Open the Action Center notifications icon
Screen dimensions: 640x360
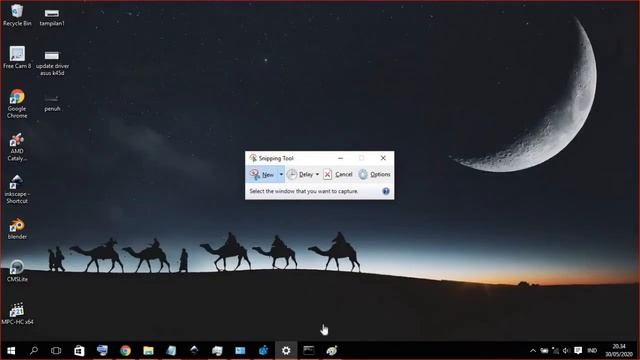point(578,351)
